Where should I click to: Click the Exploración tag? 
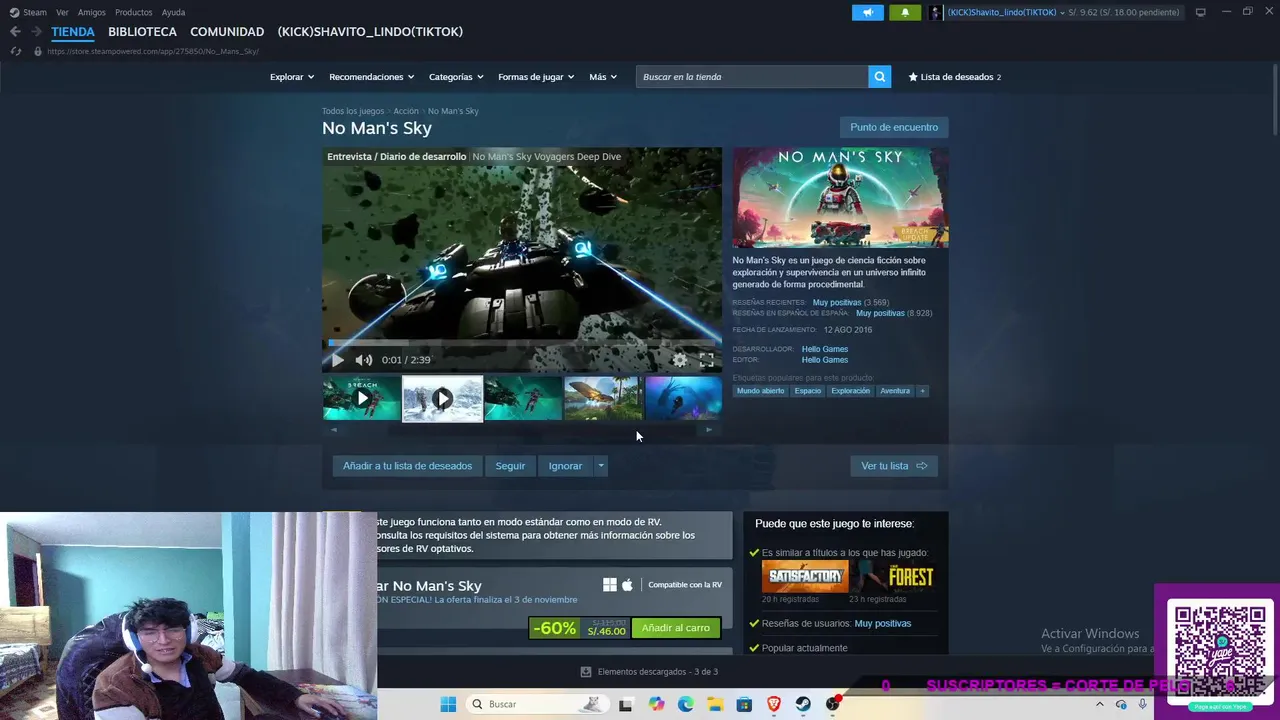click(x=851, y=391)
